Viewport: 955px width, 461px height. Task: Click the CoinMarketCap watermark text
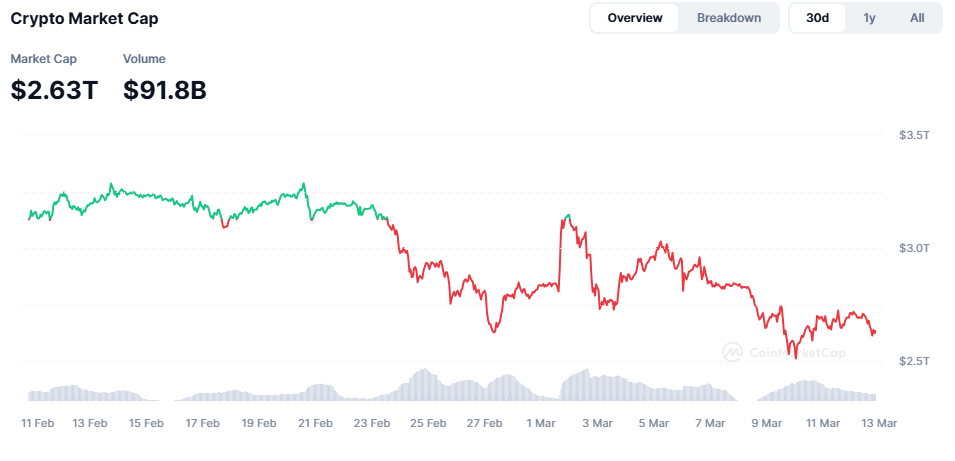pyautogui.click(x=795, y=352)
